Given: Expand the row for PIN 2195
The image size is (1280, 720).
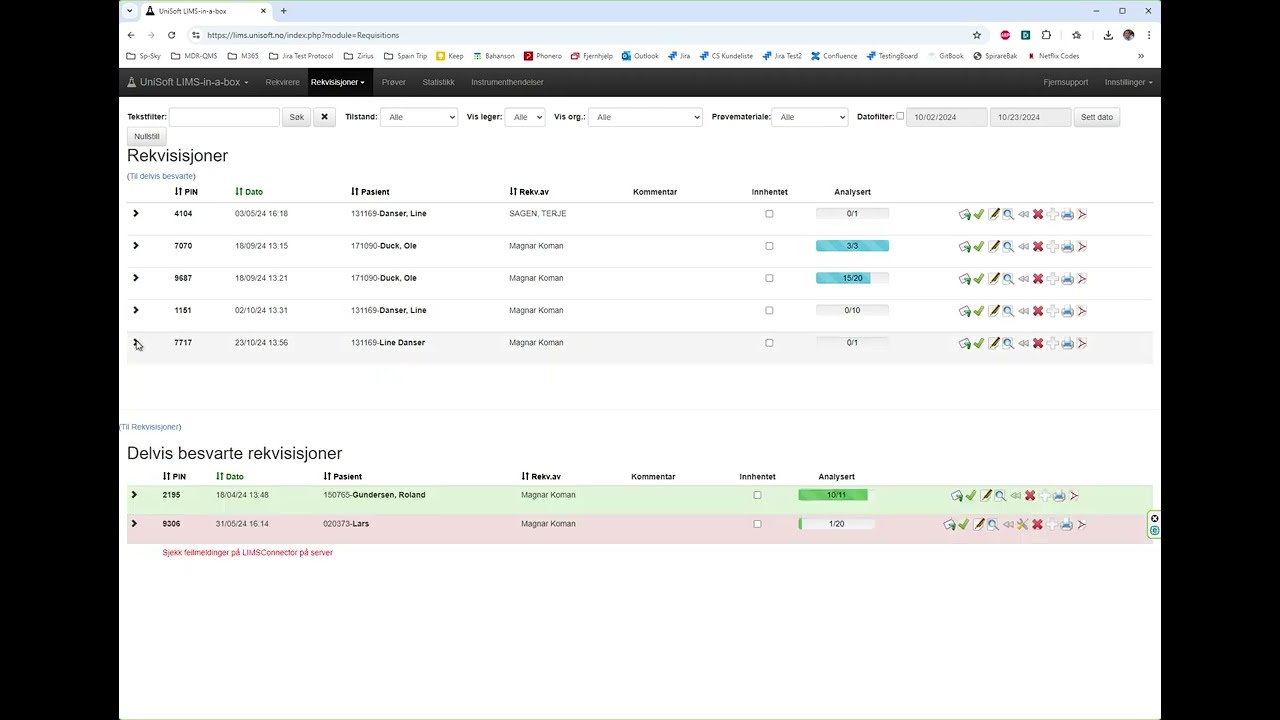Looking at the screenshot, I should 134,494.
